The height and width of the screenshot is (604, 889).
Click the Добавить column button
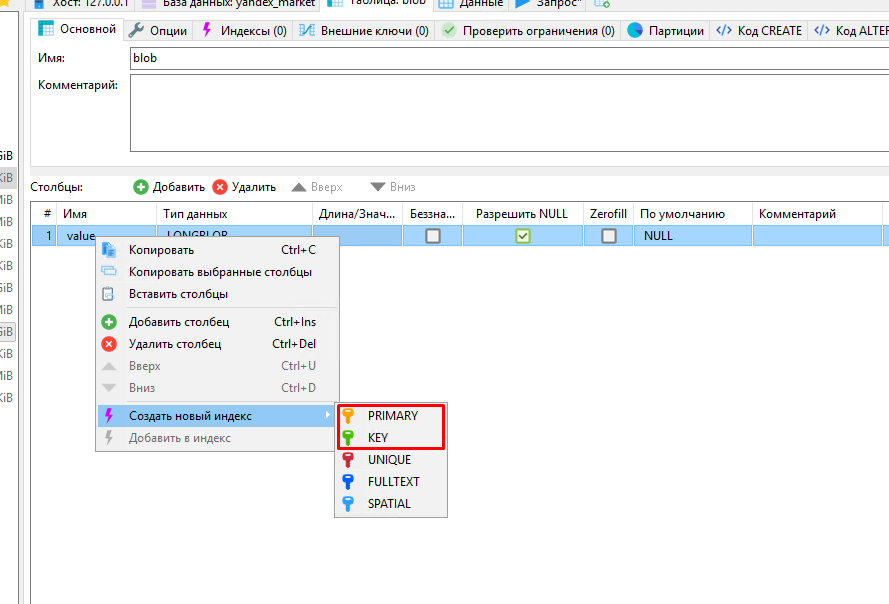coord(169,187)
